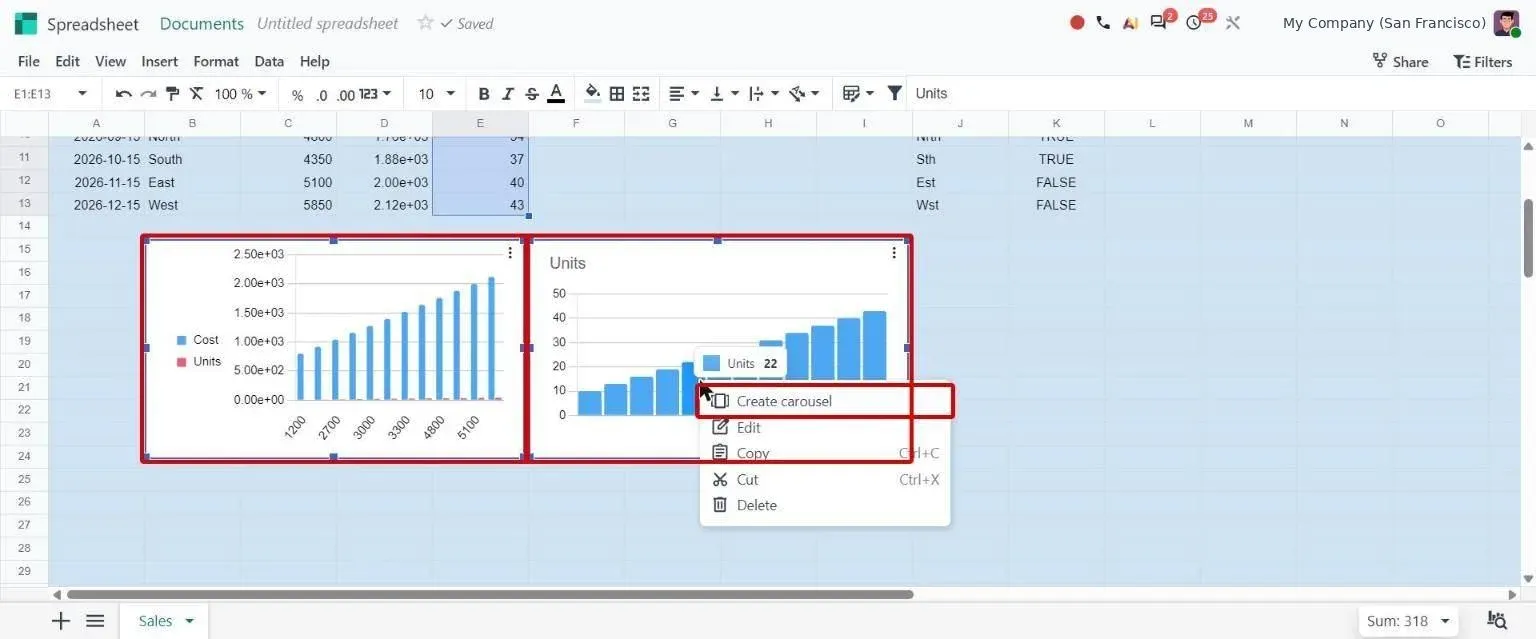Screen dimensions: 1536x639
Task: Open the Insert menu
Action: pos(159,61)
